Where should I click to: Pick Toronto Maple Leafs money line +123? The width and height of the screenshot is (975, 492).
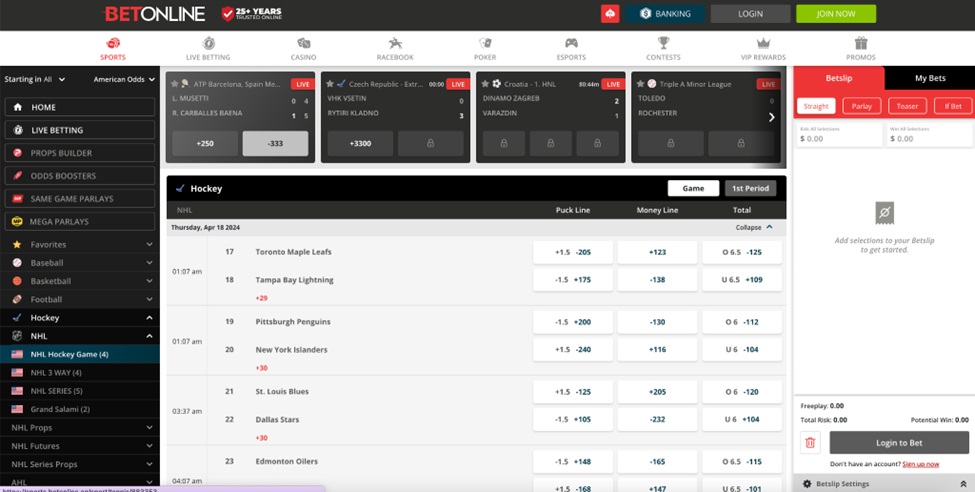pos(657,252)
